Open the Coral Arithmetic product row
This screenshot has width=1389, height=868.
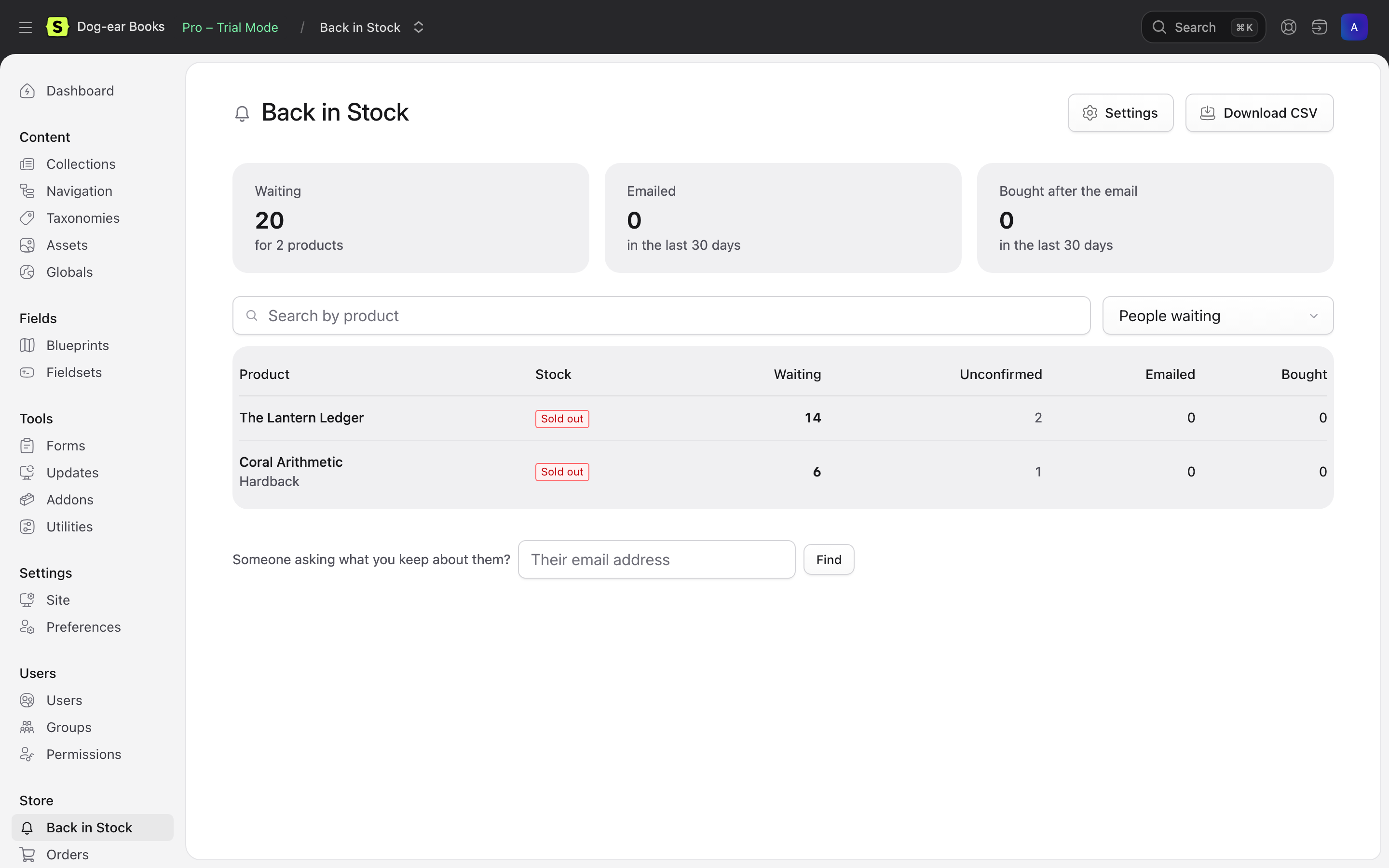[783, 471]
